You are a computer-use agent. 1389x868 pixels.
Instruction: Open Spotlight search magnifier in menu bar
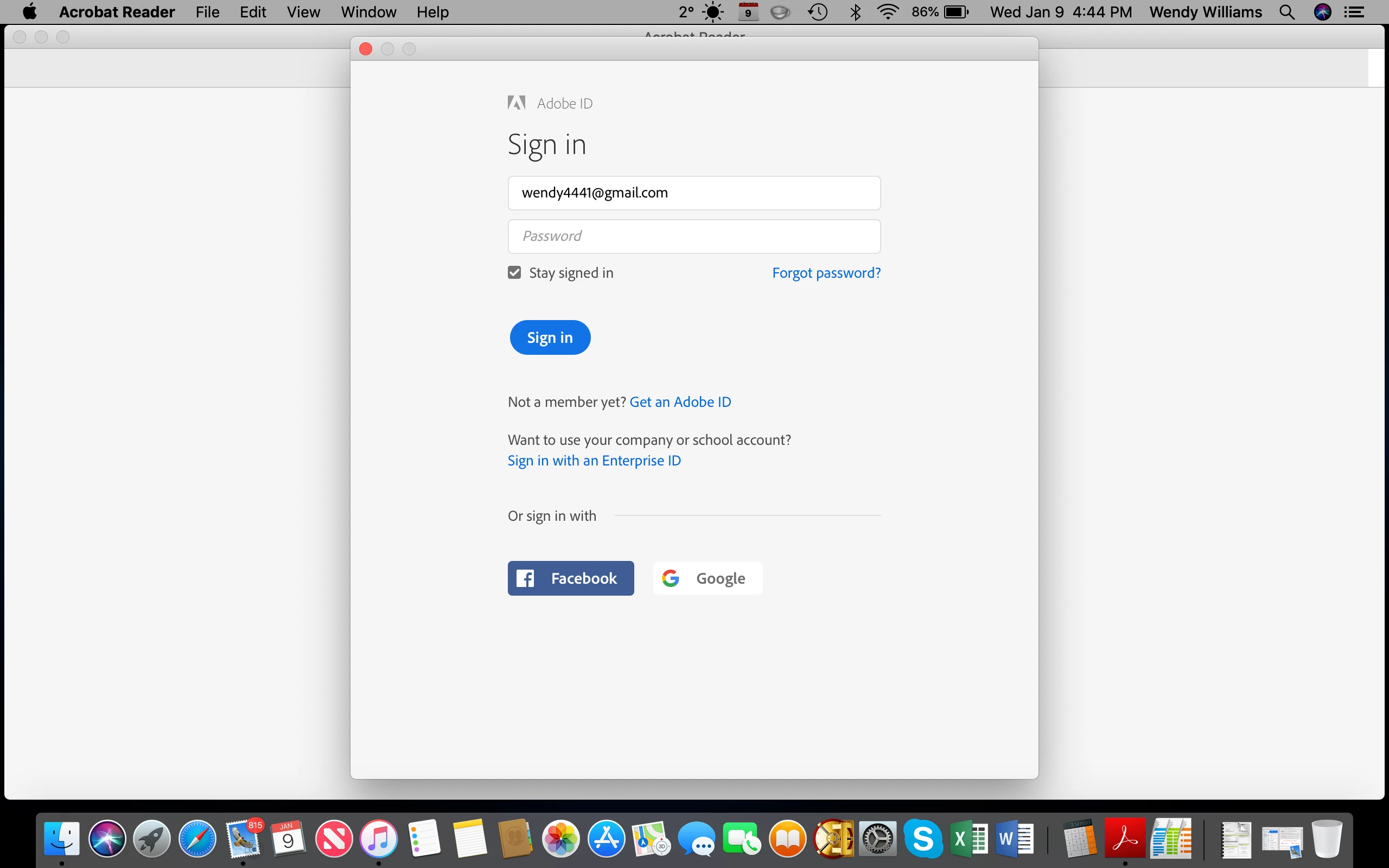[x=1287, y=12]
